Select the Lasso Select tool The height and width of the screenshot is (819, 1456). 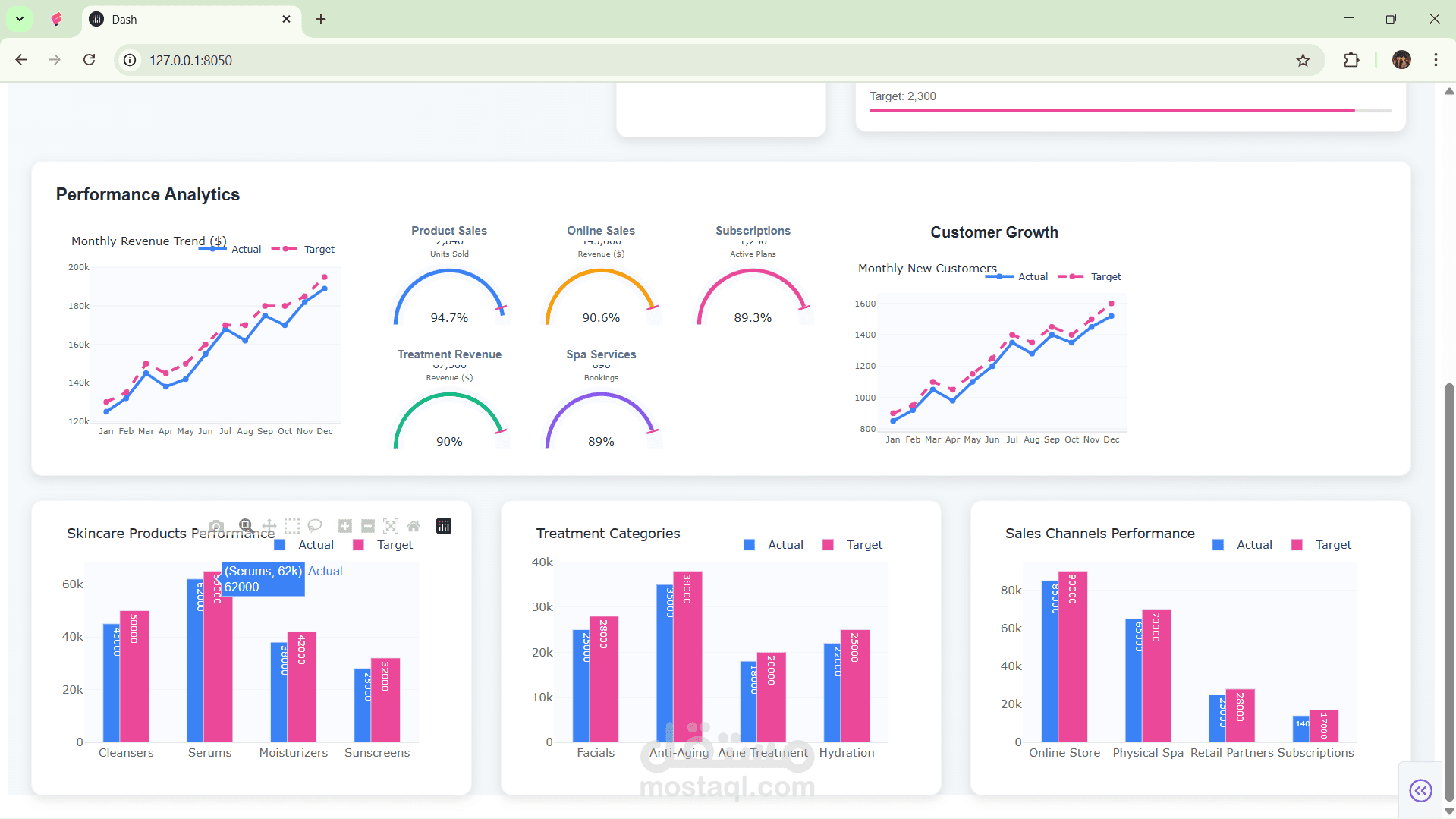[315, 526]
